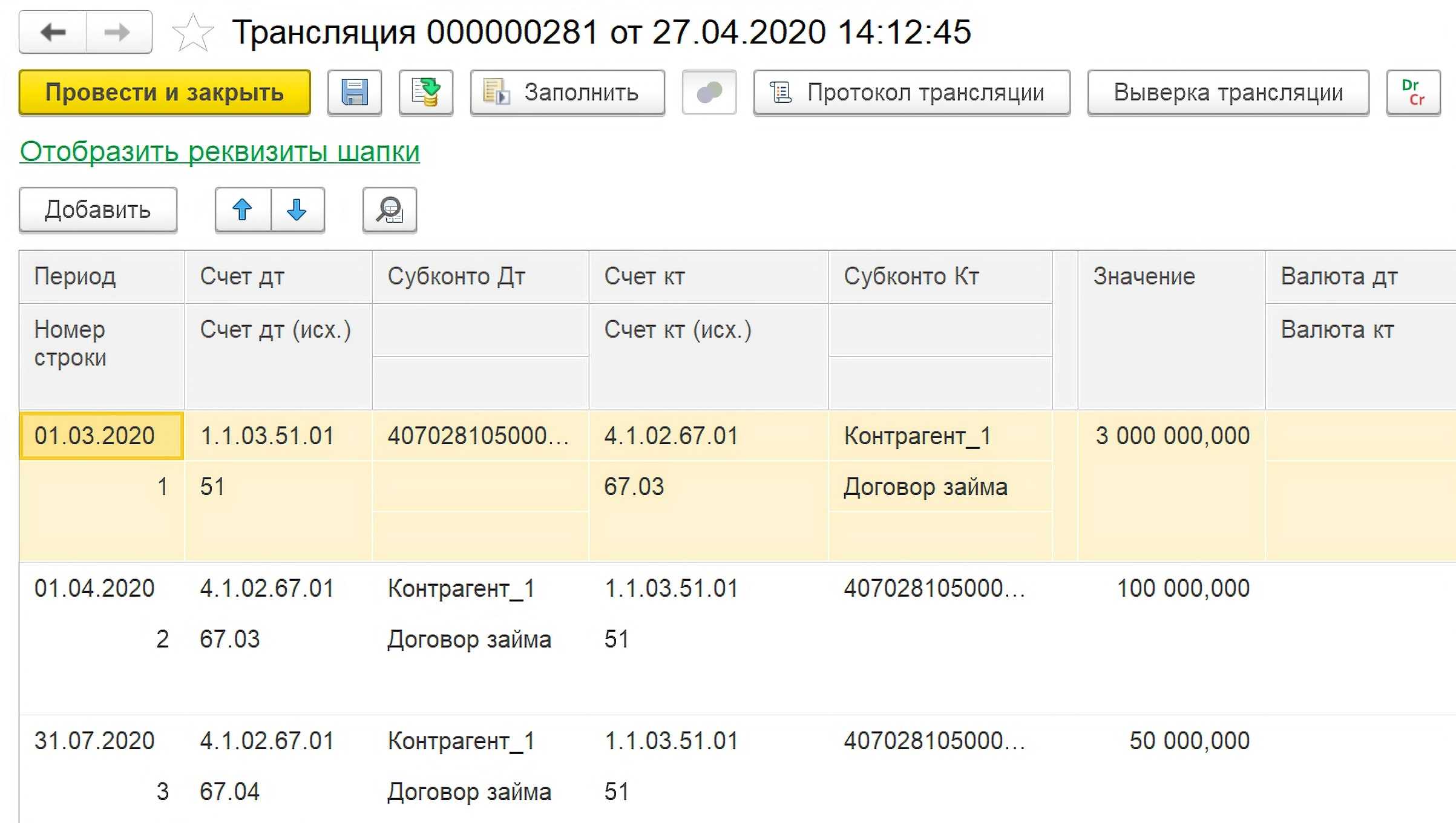Open search with the magnifier icon
Image resolution: width=1456 pixels, height=823 pixels.
390,210
